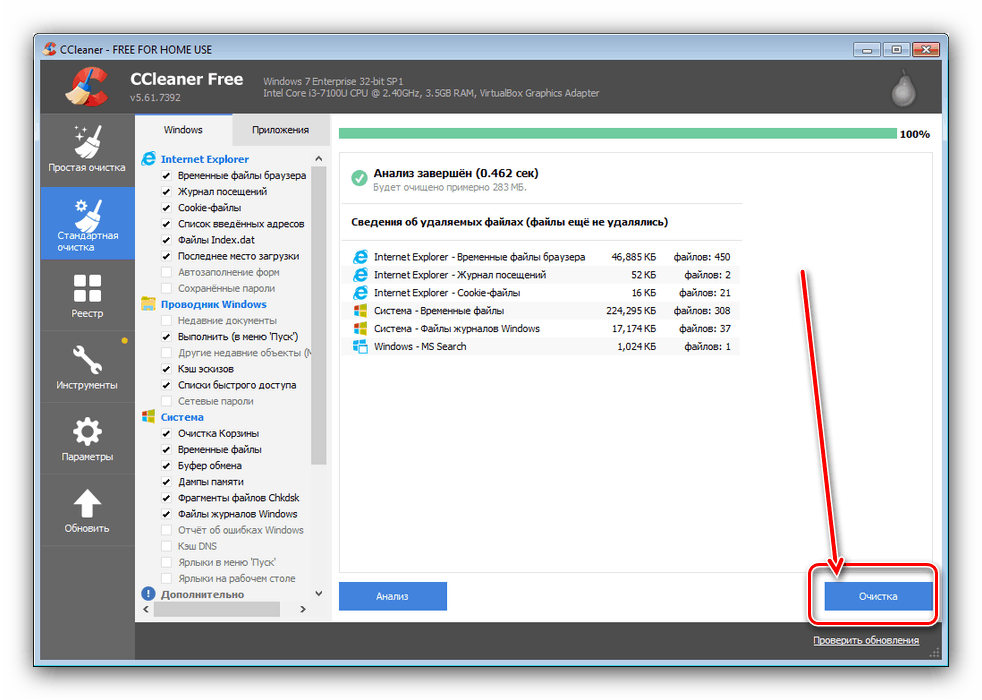Screen dimensions: 982x700
Task: Collapse Internet Explorer group chevron
Action: tap(319, 158)
